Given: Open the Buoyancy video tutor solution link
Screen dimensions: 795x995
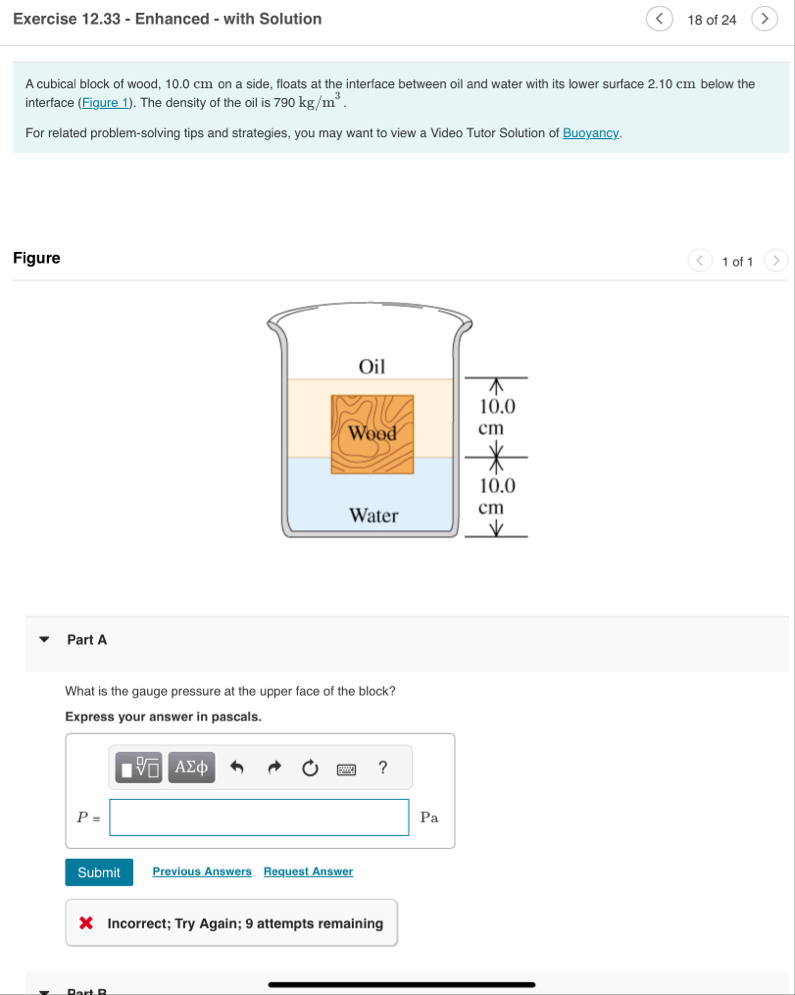Looking at the screenshot, I should pyautogui.click(x=590, y=132).
